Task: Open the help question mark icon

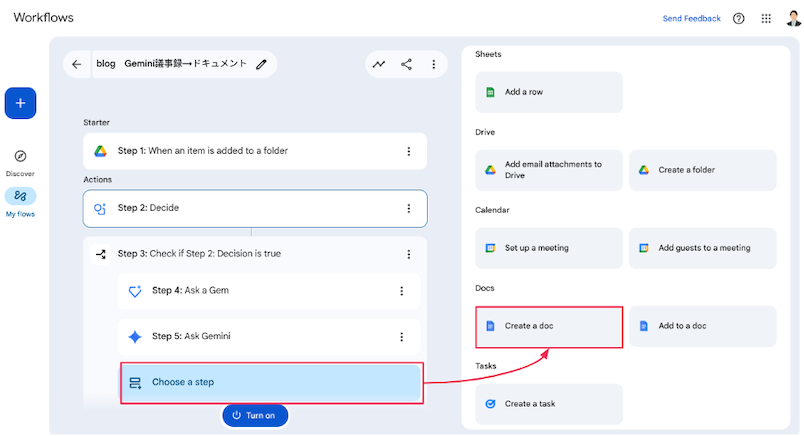Action: 738,18
